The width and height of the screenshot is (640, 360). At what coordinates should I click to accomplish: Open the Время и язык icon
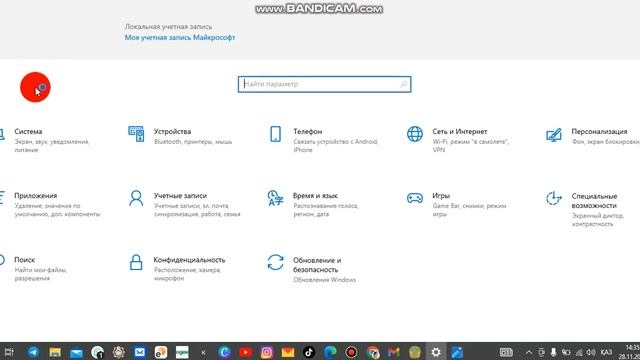click(276, 198)
